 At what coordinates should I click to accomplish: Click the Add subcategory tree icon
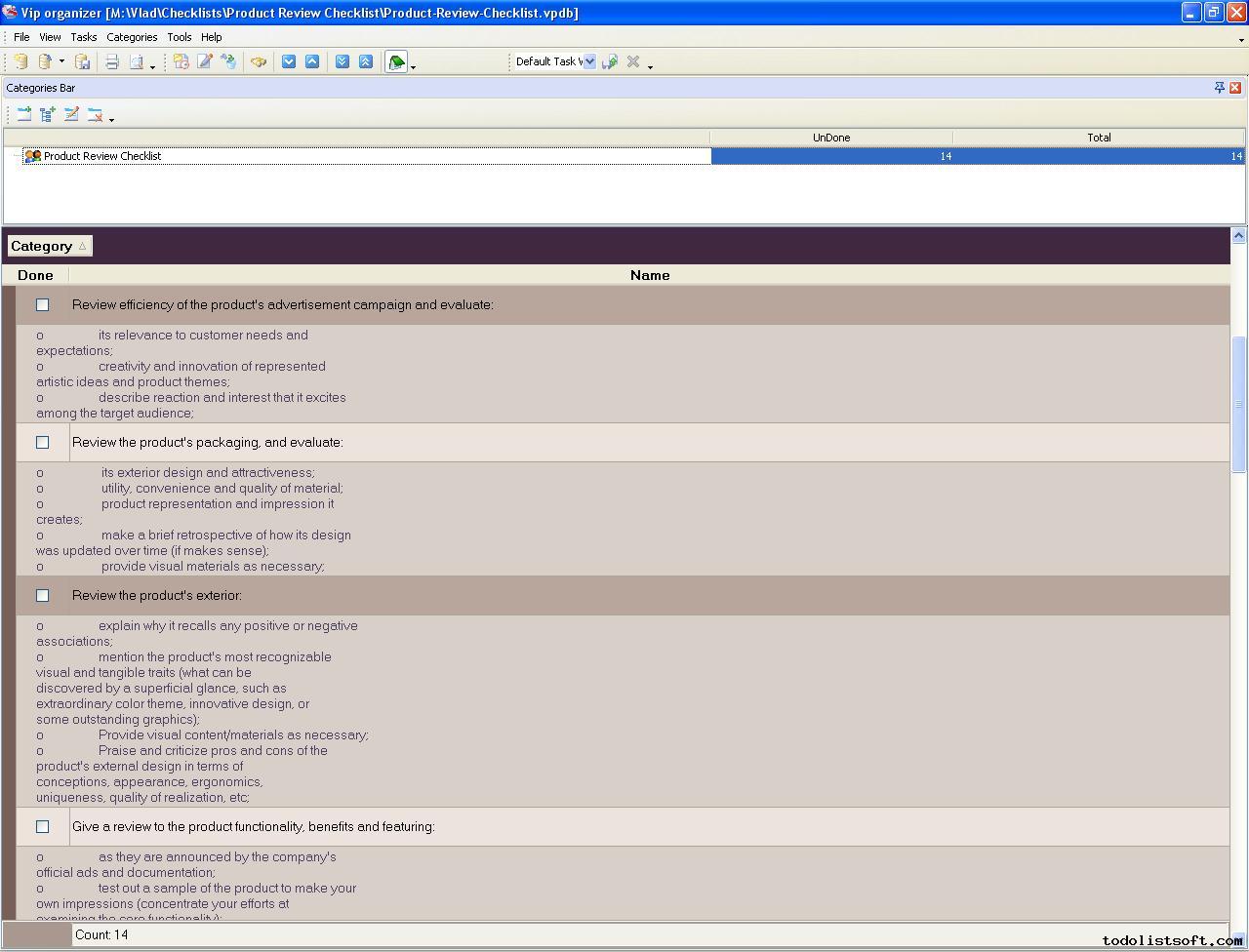(48, 115)
